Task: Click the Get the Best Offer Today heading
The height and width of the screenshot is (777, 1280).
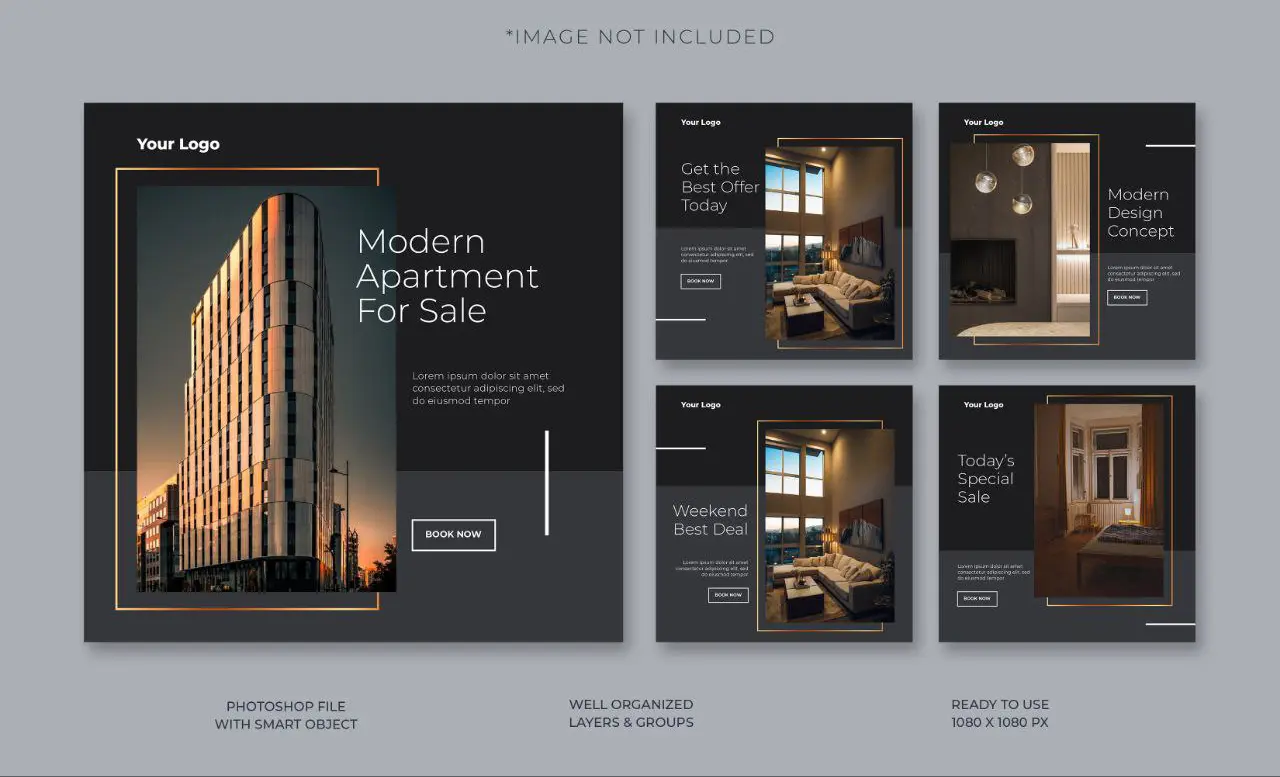Action: pyautogui.click(x=719, y=187)
